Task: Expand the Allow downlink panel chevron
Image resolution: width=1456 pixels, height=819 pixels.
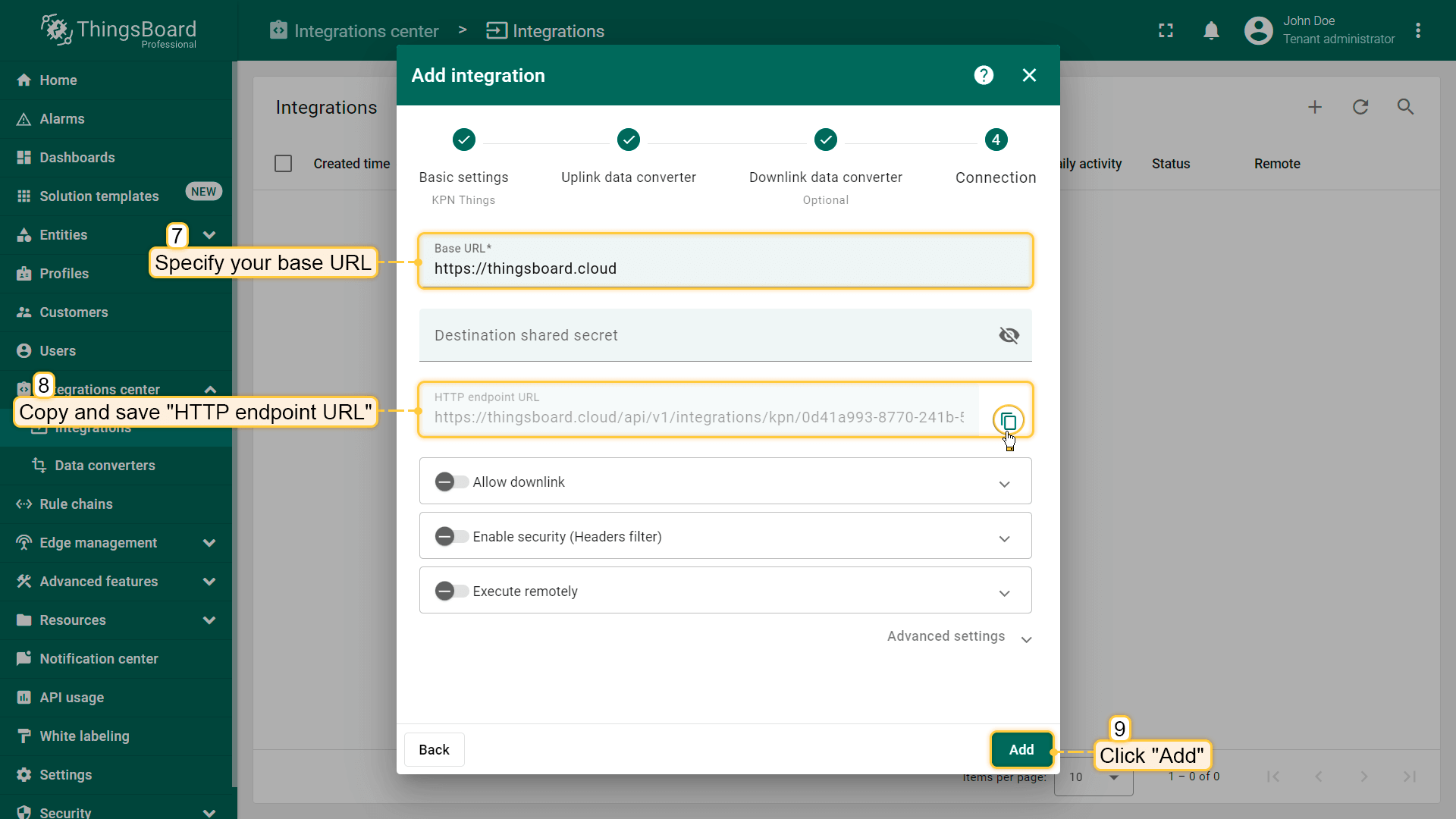Action: [x=1004, y=484]
